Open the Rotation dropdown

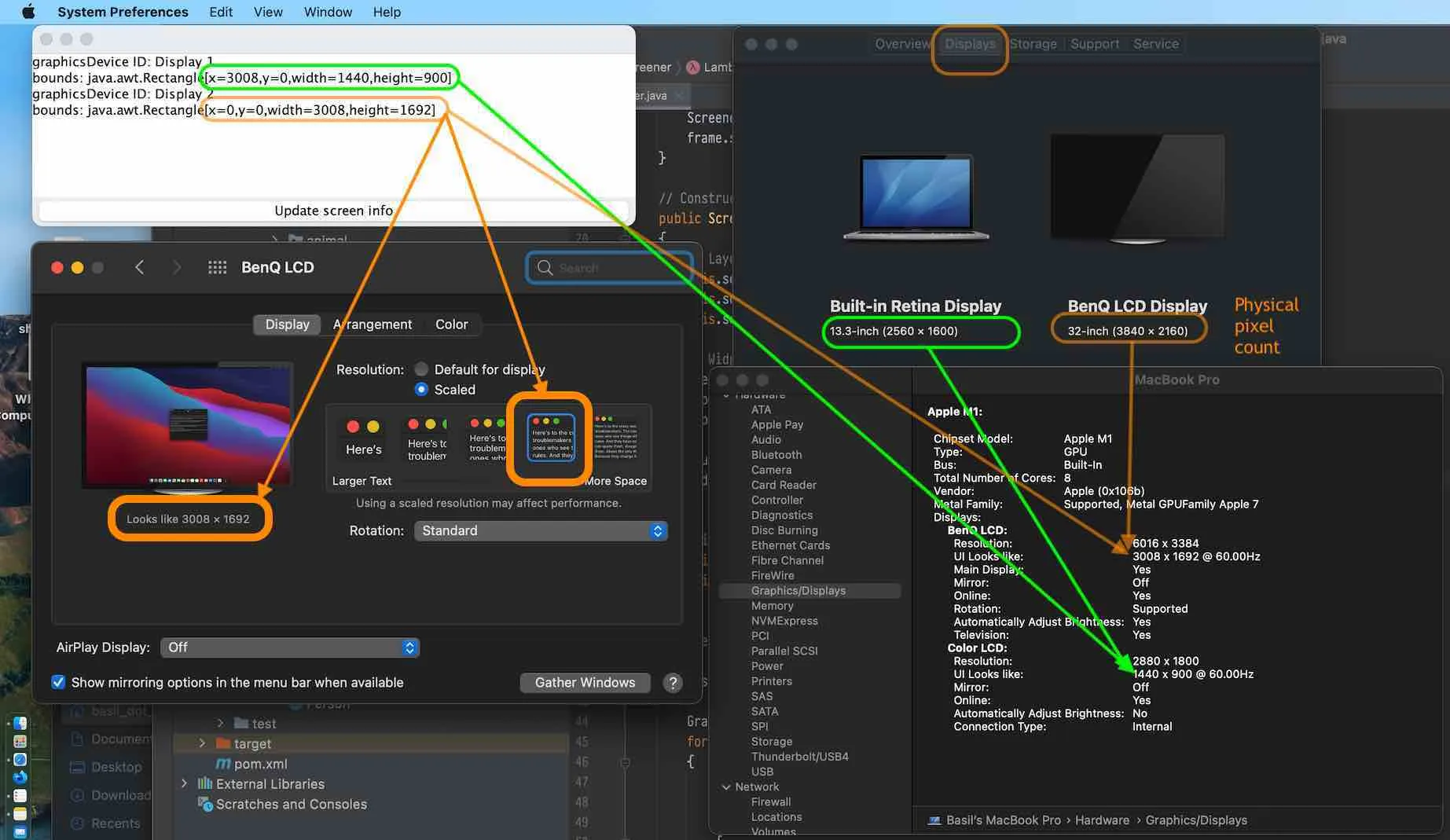click(x=541, y=531)
